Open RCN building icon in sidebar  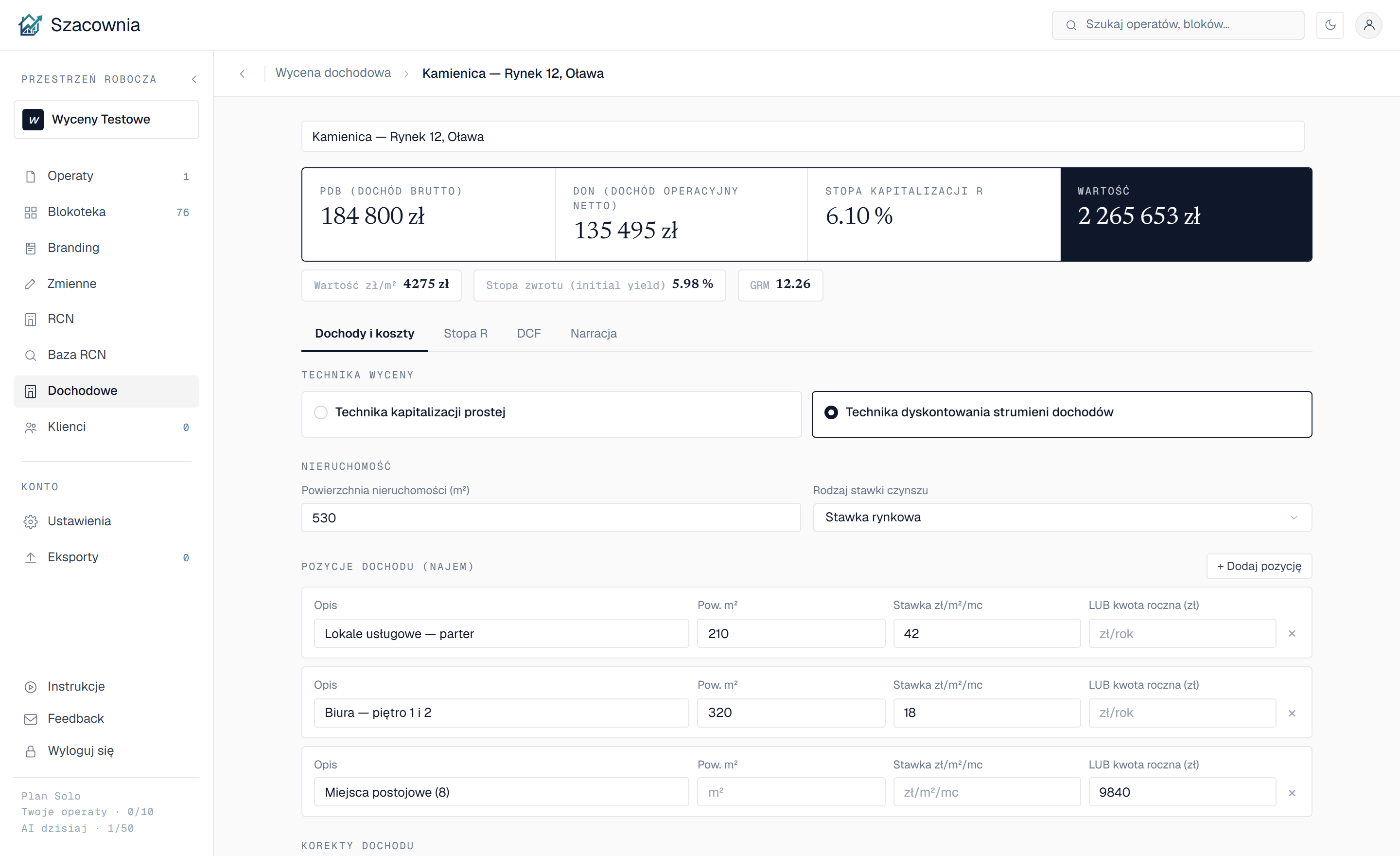[x=31, y=319]
